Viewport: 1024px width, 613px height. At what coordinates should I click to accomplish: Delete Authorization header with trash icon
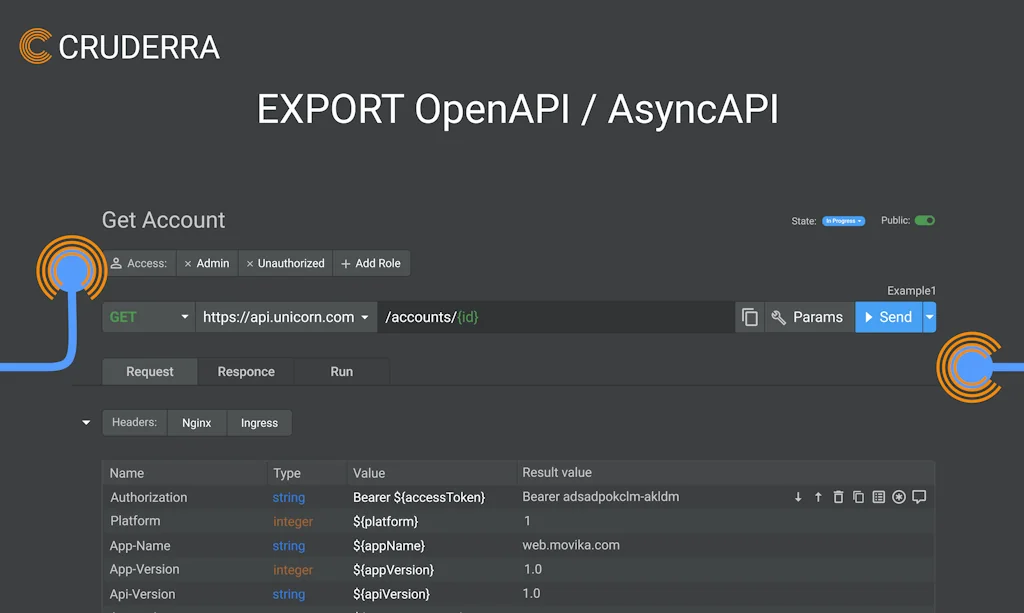(x=838, y=497)
